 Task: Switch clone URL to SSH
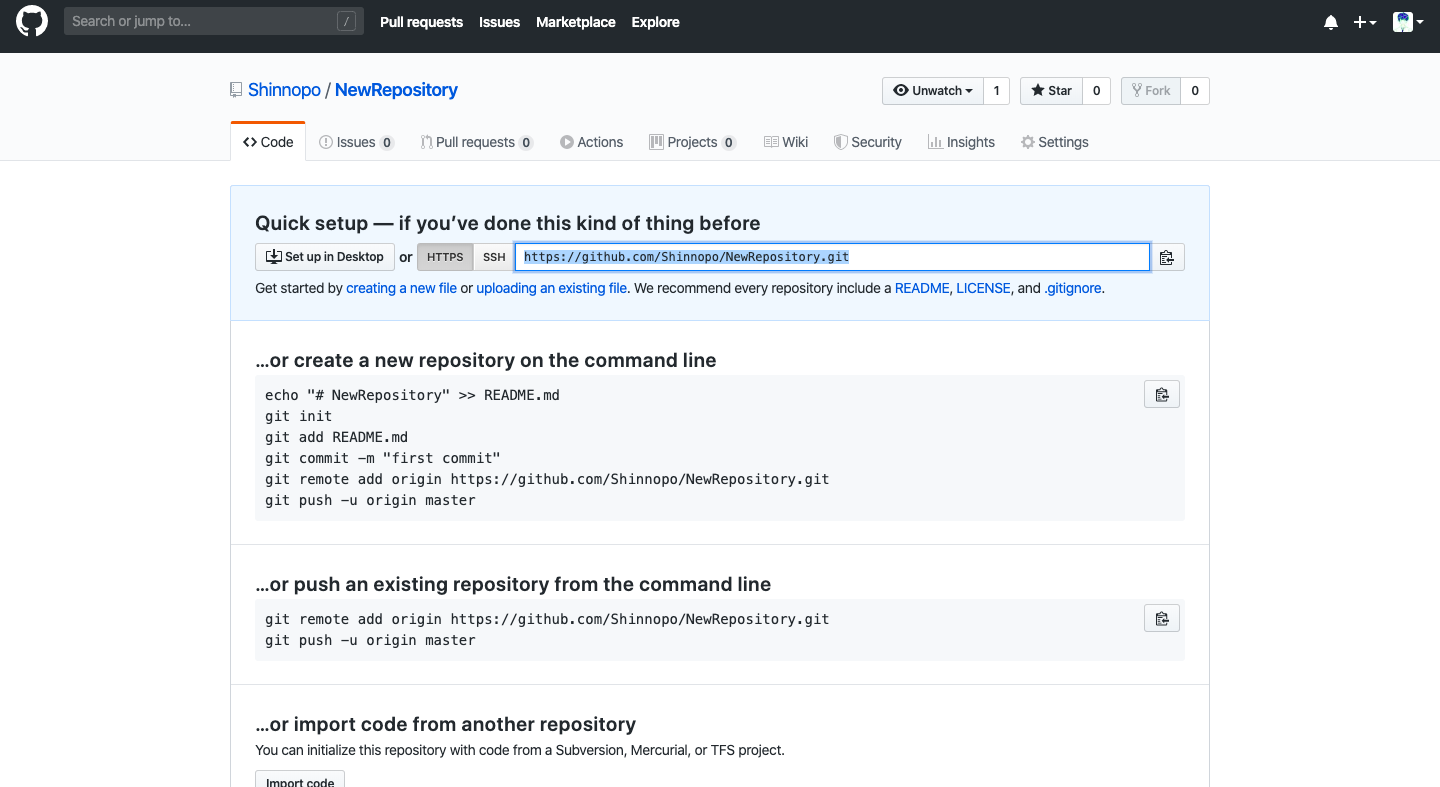tap(494, 257)
